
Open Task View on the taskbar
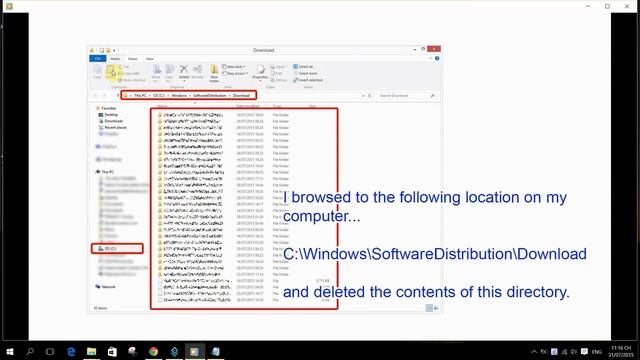pos(50,351)
